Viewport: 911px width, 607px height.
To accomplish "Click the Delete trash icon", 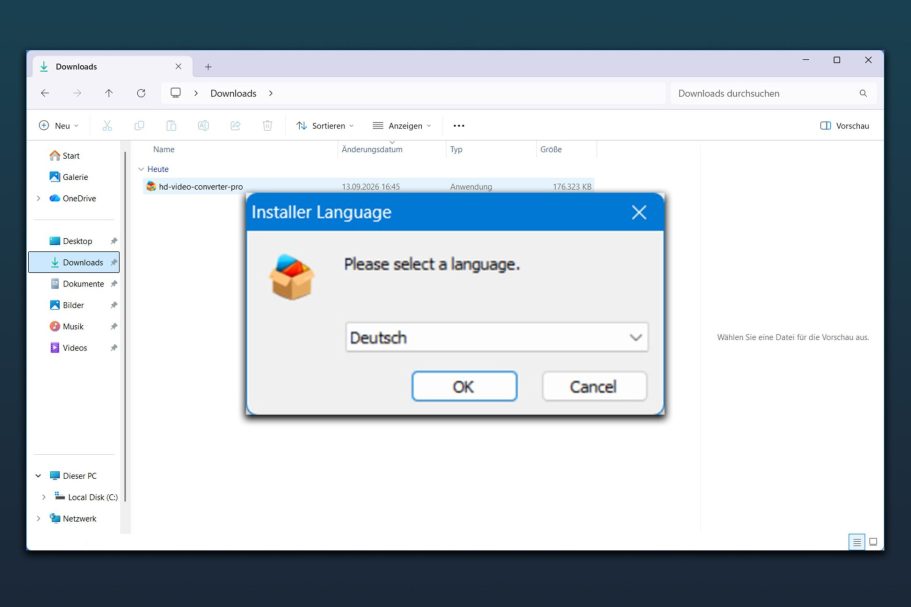I will point(267,125).
